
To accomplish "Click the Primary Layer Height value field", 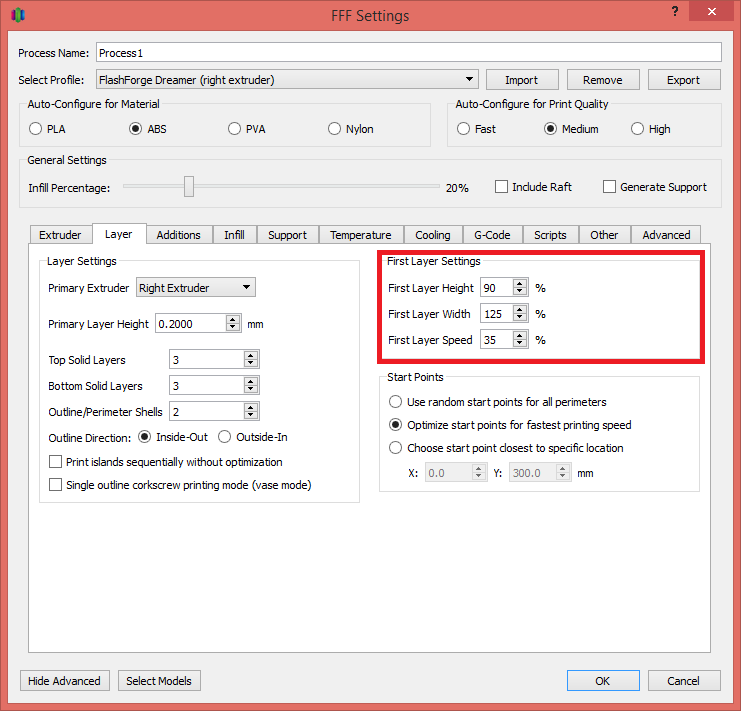I will click(191, 324).
